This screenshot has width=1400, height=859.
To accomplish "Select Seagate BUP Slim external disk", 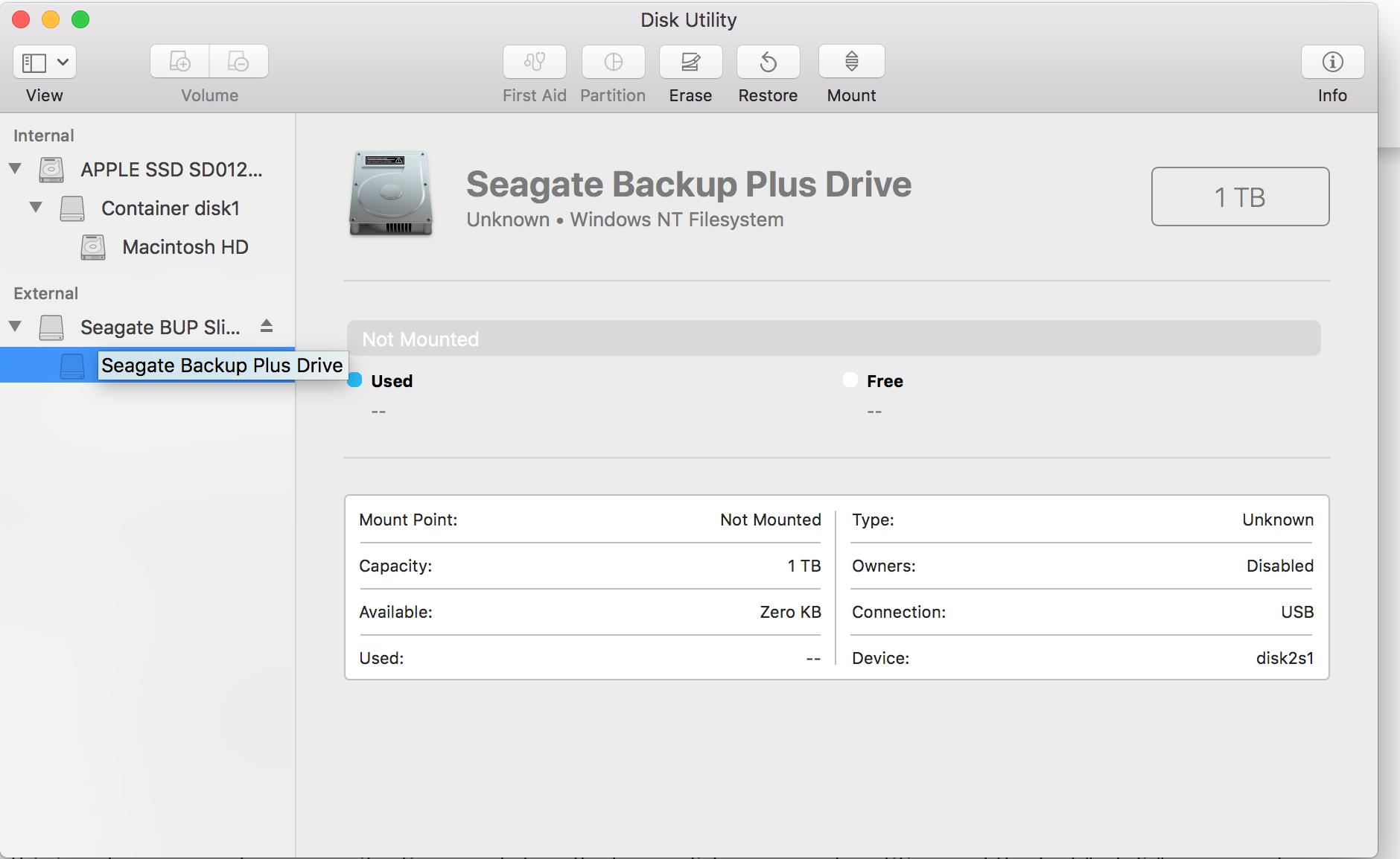I will click(147, 328).
